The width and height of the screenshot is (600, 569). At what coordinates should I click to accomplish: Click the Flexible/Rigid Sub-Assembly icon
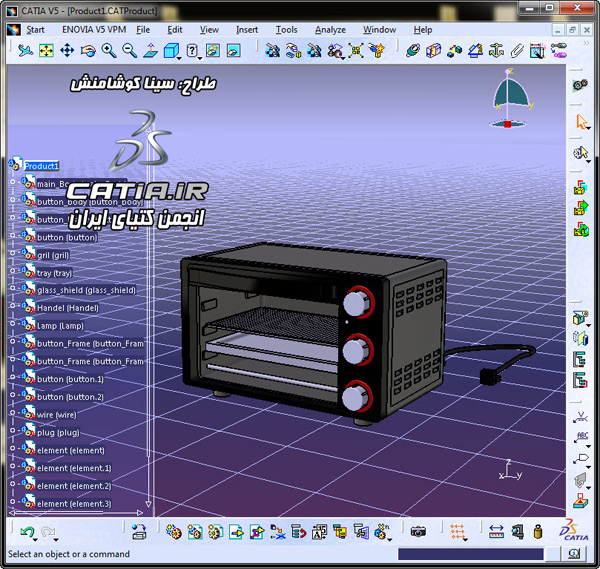558,51
